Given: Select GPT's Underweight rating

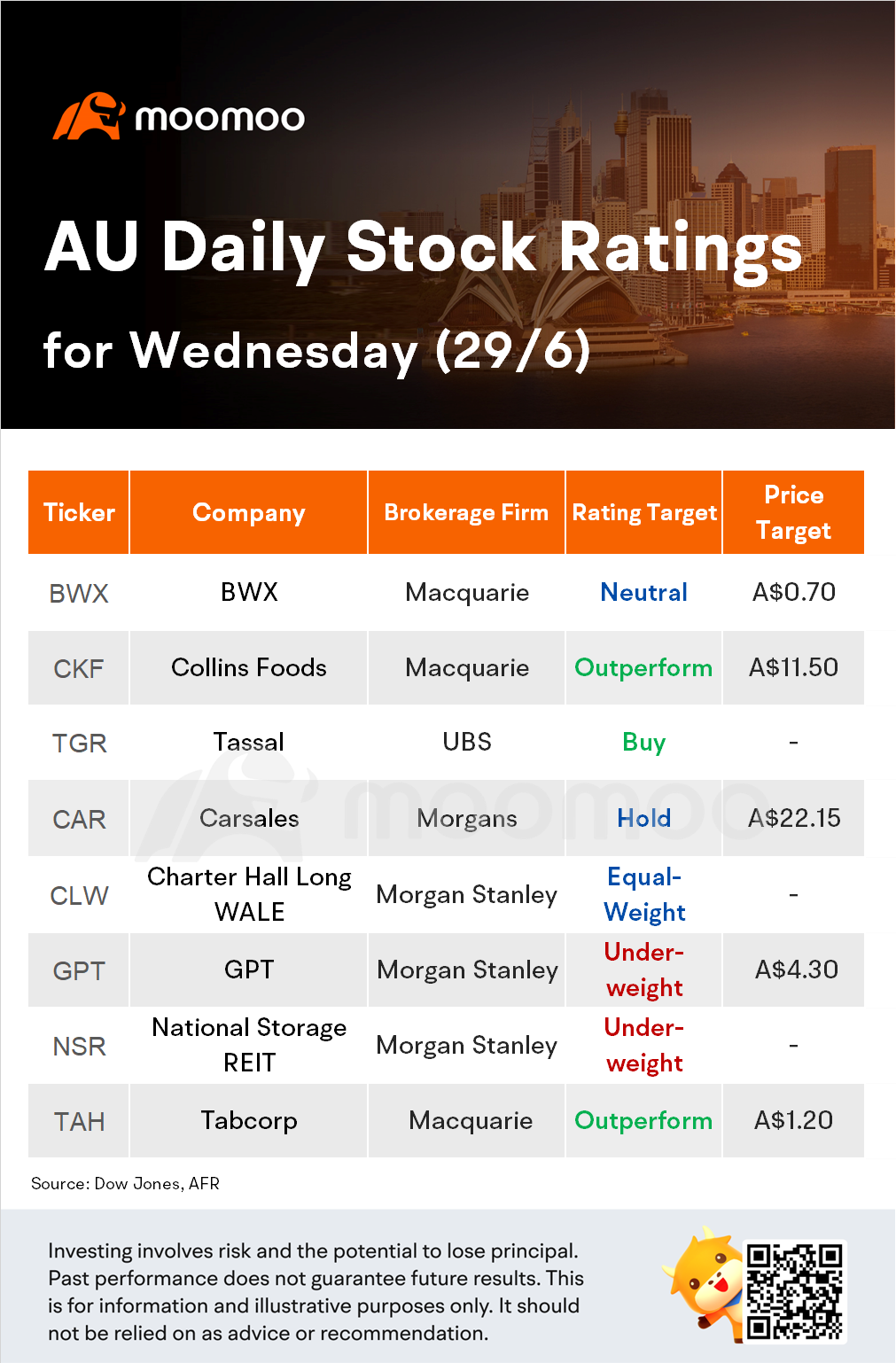Looking at the screenshot, I should [644, 970].
